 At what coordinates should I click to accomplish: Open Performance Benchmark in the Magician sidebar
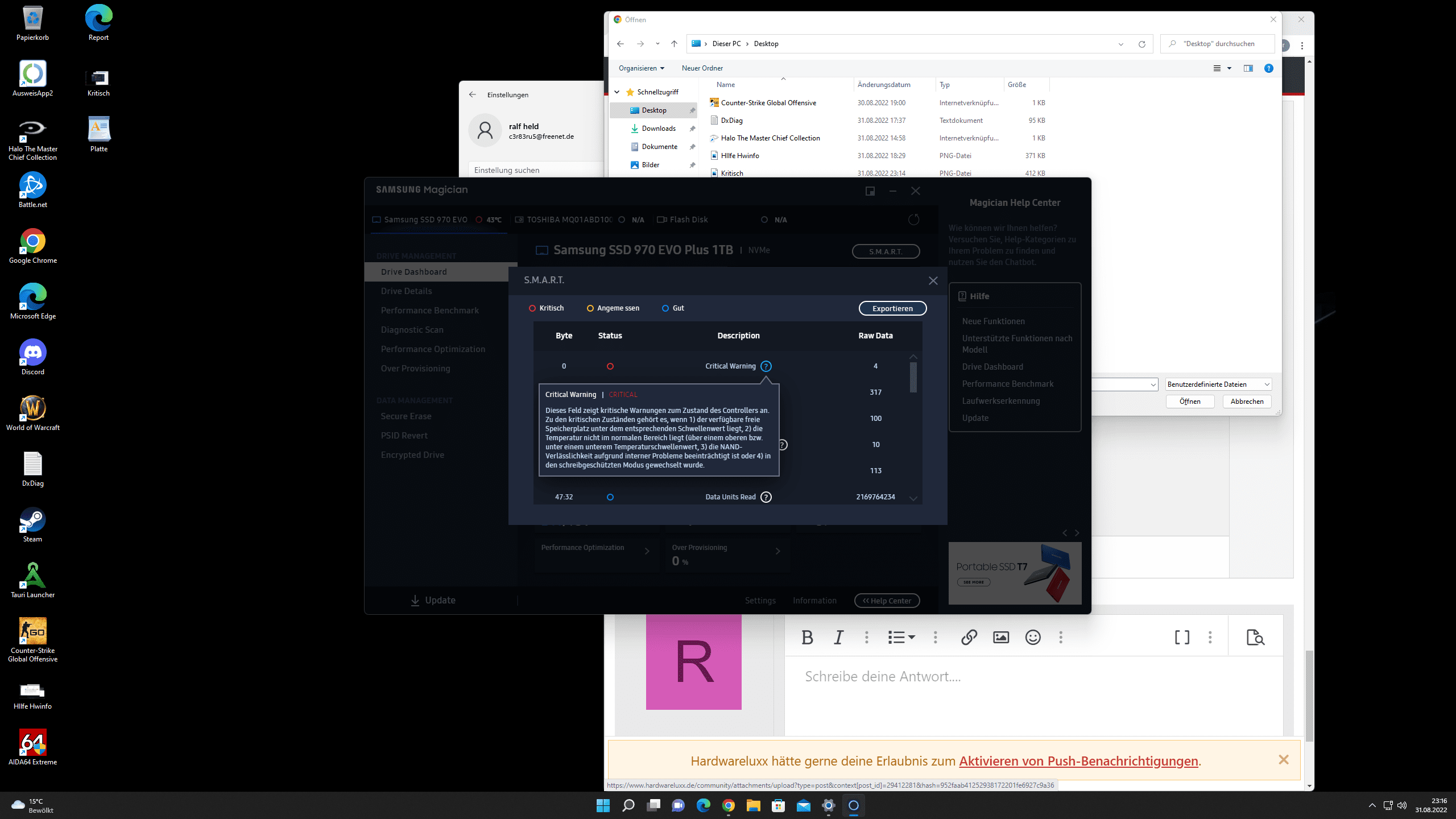pyautogui.click(x=429, y=311)
